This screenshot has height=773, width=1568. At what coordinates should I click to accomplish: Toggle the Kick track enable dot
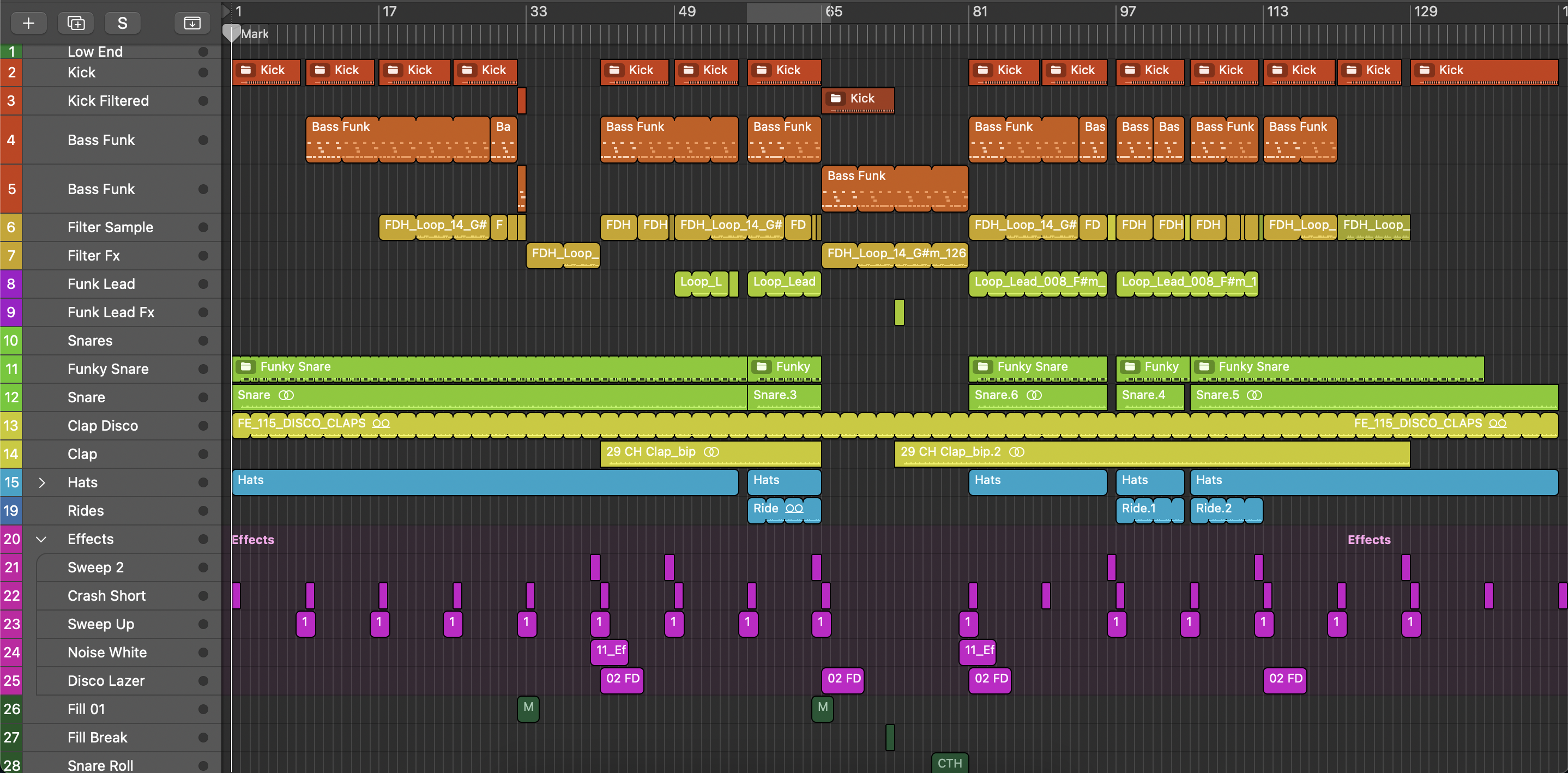point(203,73)
